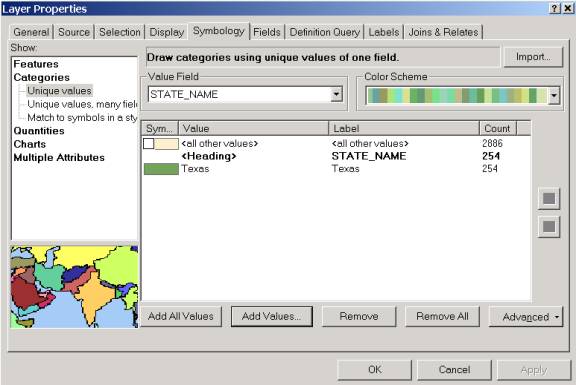Expand the Advanced button menu

pyautogui.click(x=526, y=317)
